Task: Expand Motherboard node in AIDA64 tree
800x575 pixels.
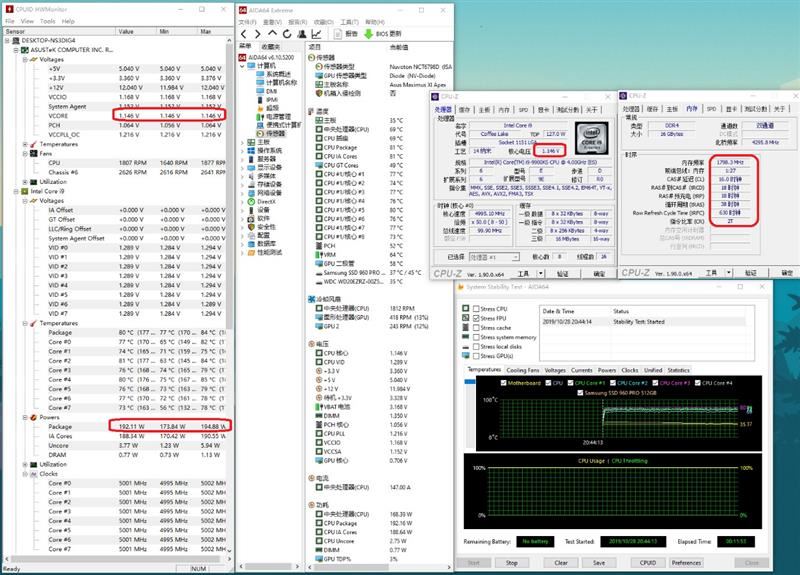Action: 242,142
